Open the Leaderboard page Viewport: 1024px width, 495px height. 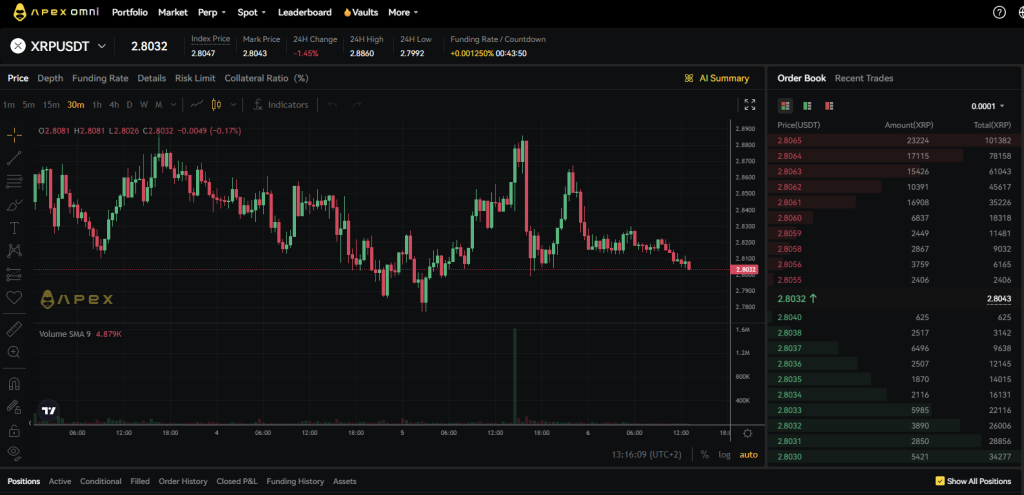click(304, 12)
